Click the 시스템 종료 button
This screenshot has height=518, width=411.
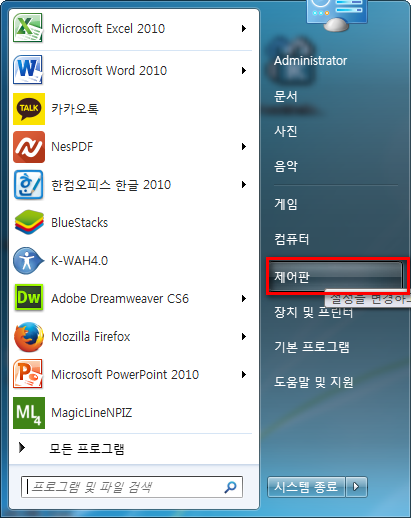click(x=307, y=487)
